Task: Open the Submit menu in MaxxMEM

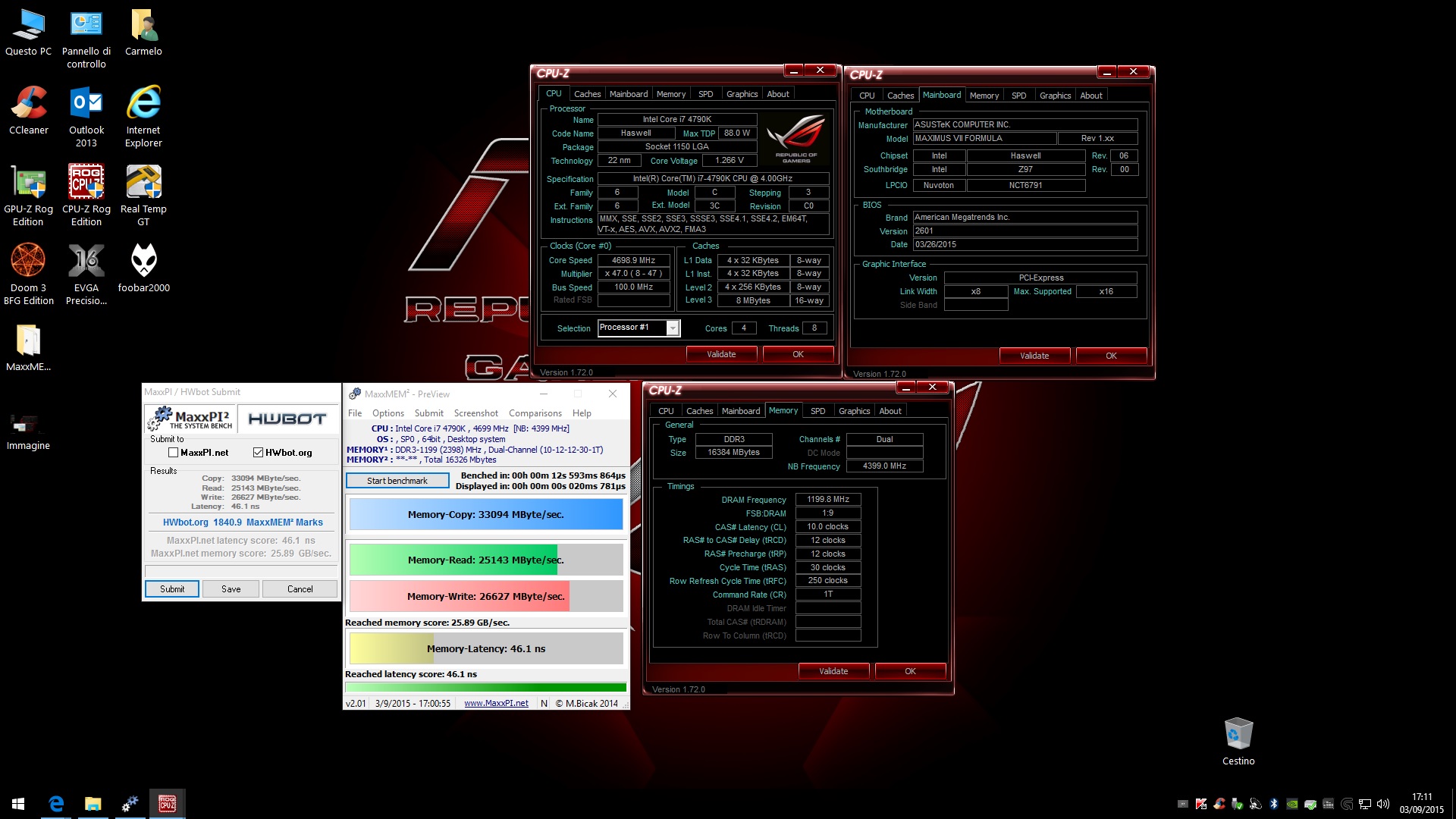Action: [429, 413]
